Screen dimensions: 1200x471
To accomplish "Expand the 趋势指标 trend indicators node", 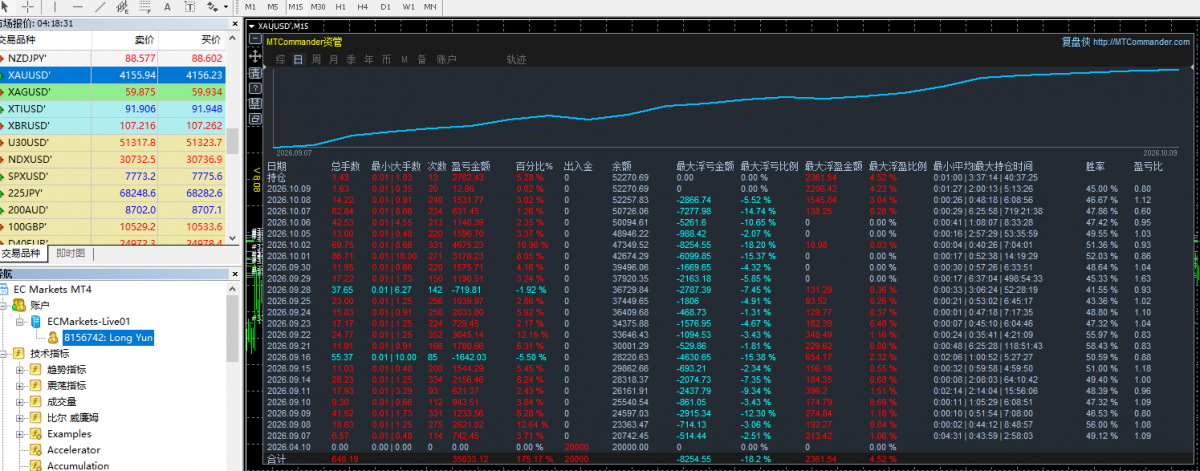I will [x=20, y=370].
